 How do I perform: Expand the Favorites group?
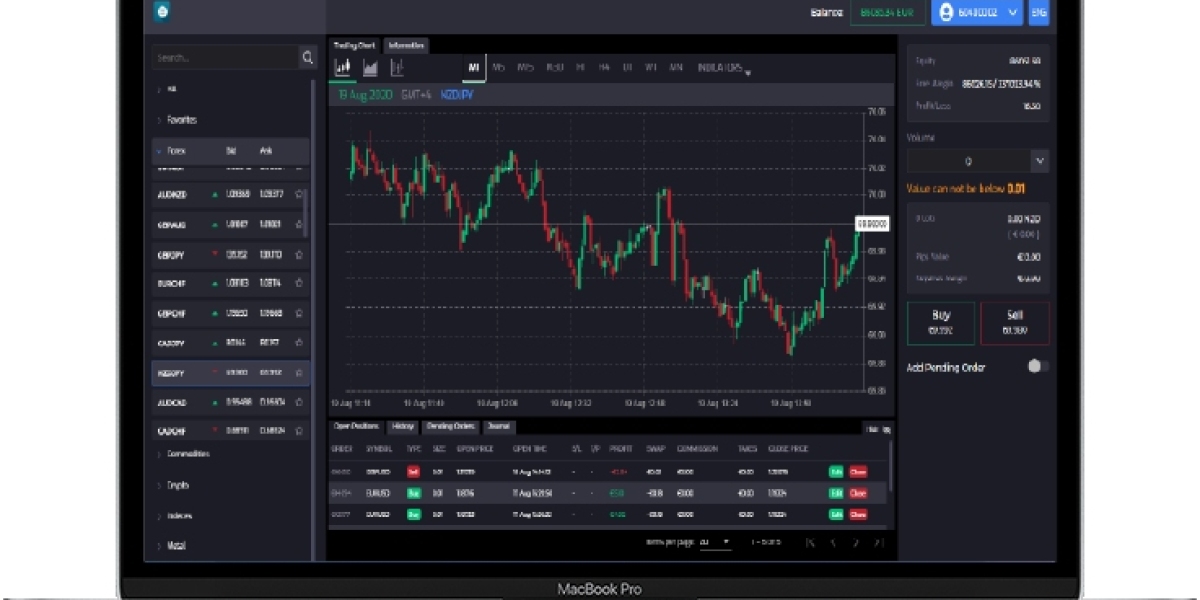(x=181, y=120)
